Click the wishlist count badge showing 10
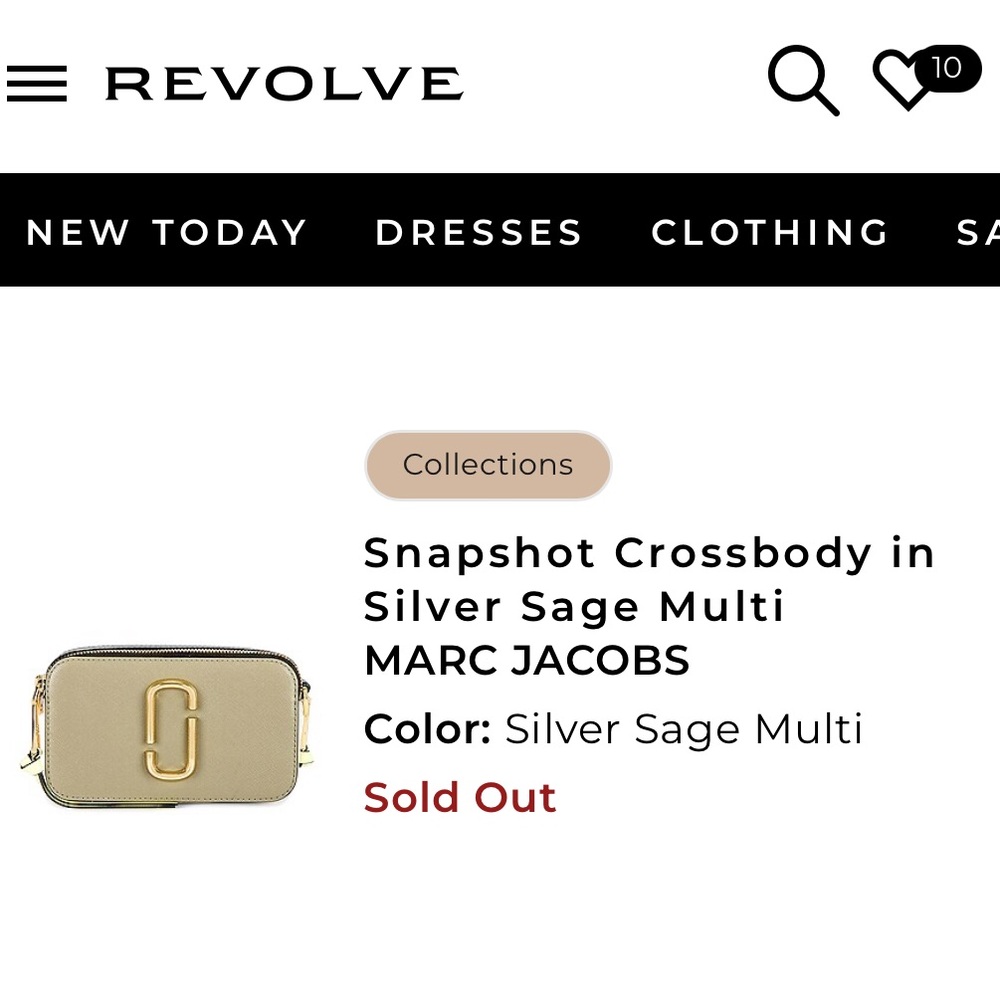The image size is (1000, 1000). (x=947, y=68)
